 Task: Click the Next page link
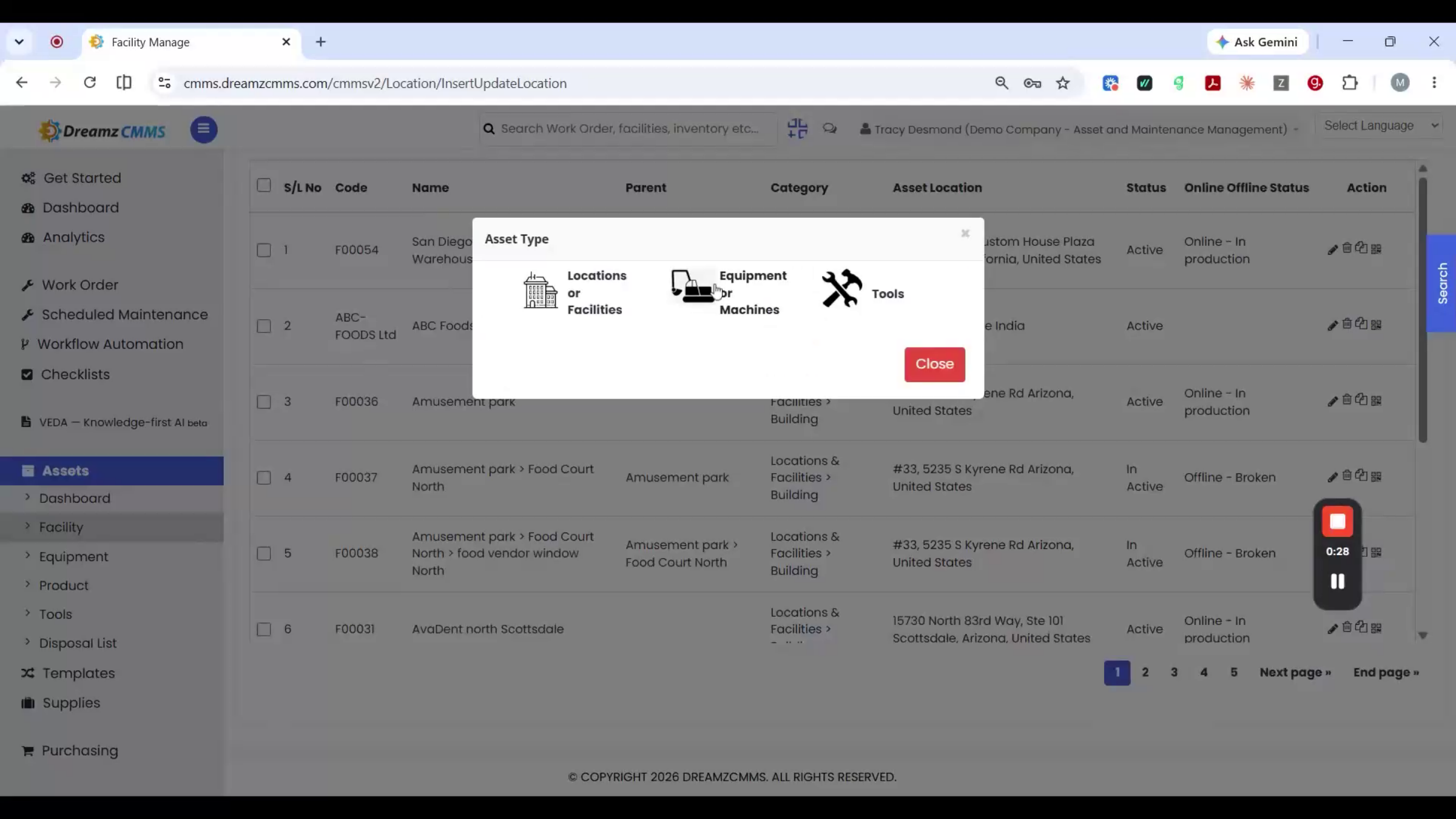[x=1295, y=672]
